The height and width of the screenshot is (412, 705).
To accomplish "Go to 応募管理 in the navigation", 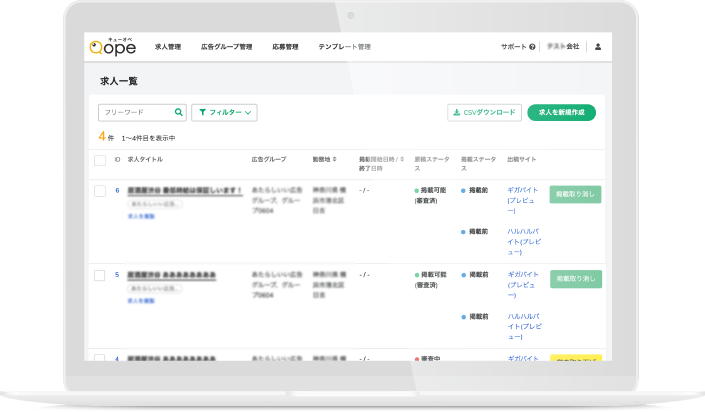I will coord(285,47).
